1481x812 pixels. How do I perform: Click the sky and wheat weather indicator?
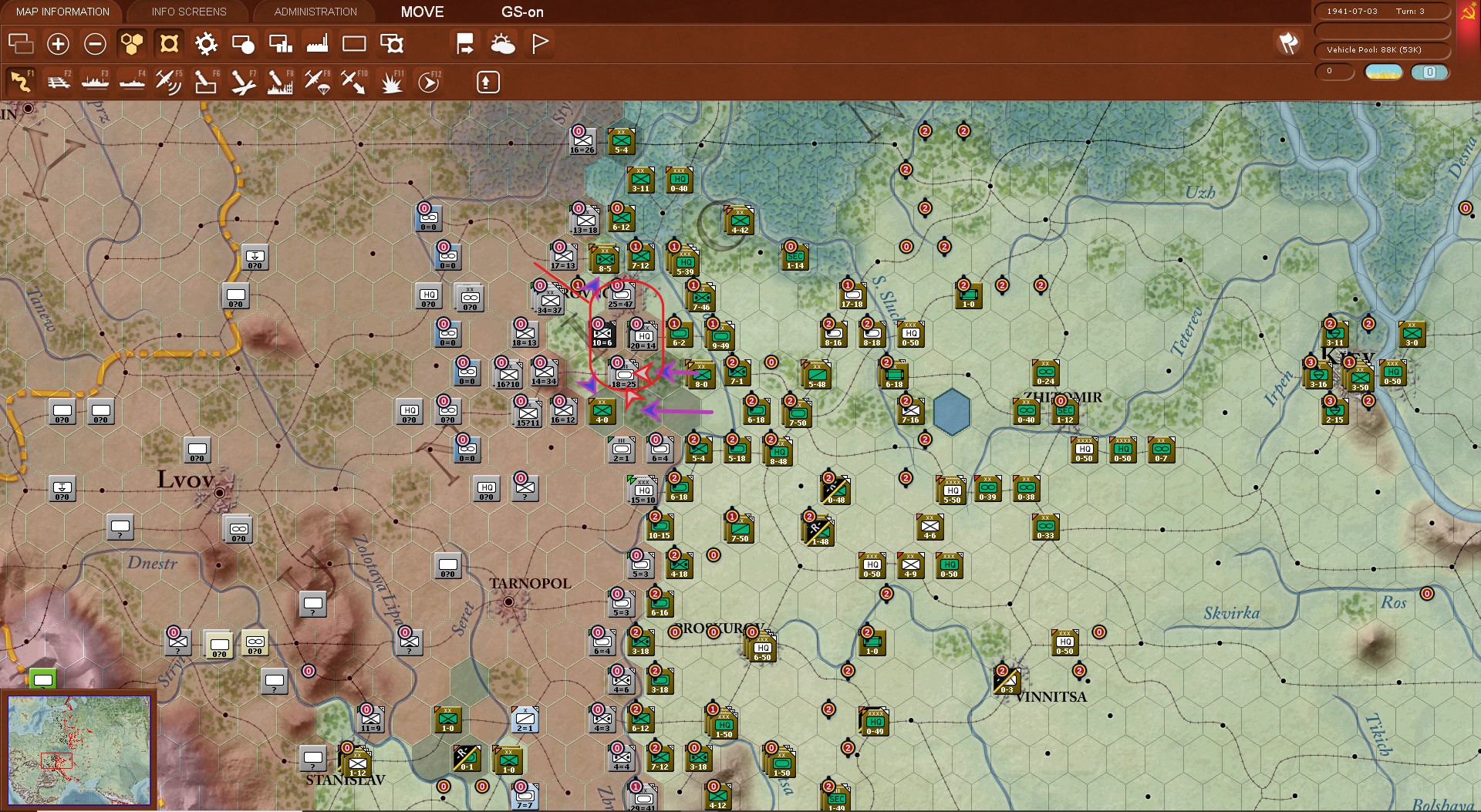point(1383,72)
